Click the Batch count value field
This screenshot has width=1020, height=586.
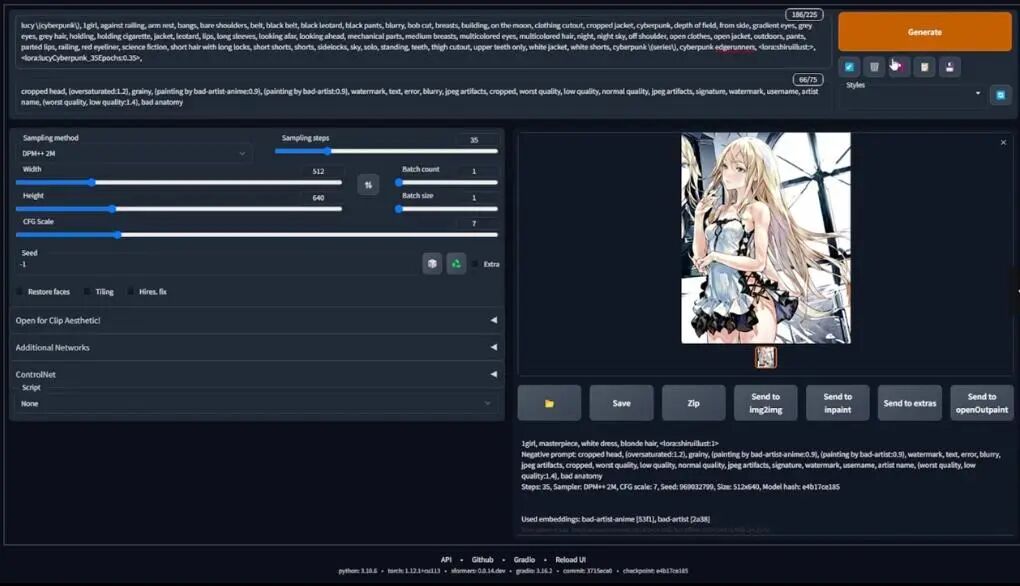[x=476, y=171]
